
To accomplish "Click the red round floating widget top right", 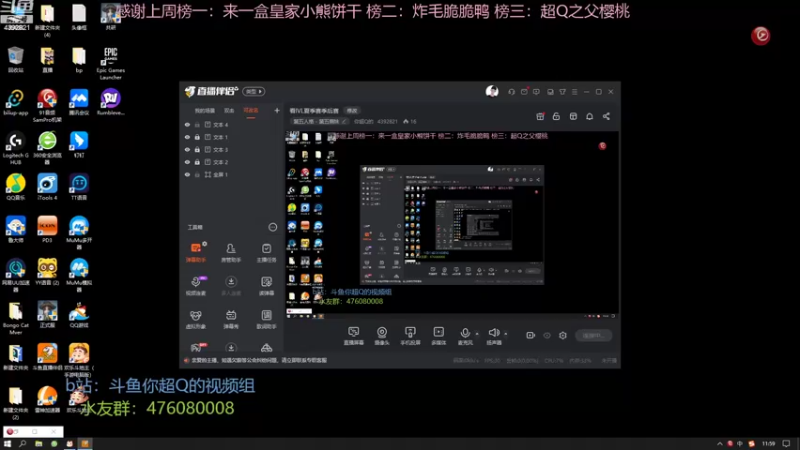I will coord(761,35).
